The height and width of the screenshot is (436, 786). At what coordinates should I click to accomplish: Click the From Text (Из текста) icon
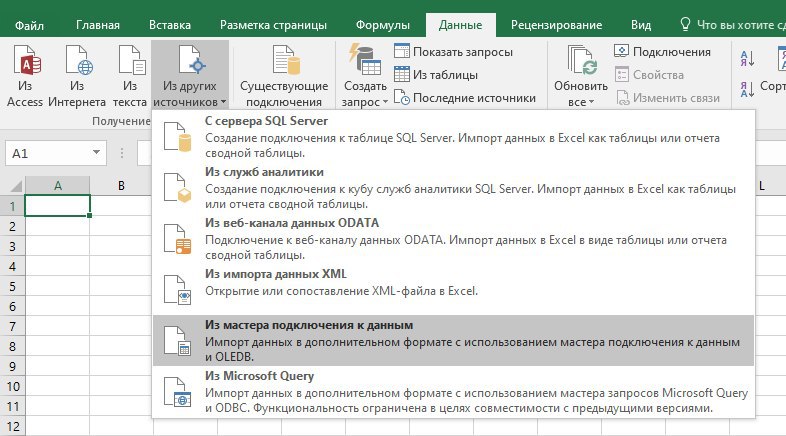click(131, 60)
